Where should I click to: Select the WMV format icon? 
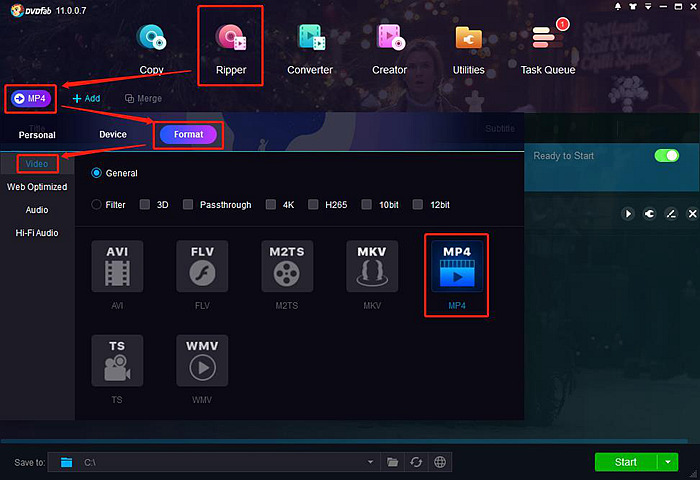pyautogui.click(x=202, y=361)
